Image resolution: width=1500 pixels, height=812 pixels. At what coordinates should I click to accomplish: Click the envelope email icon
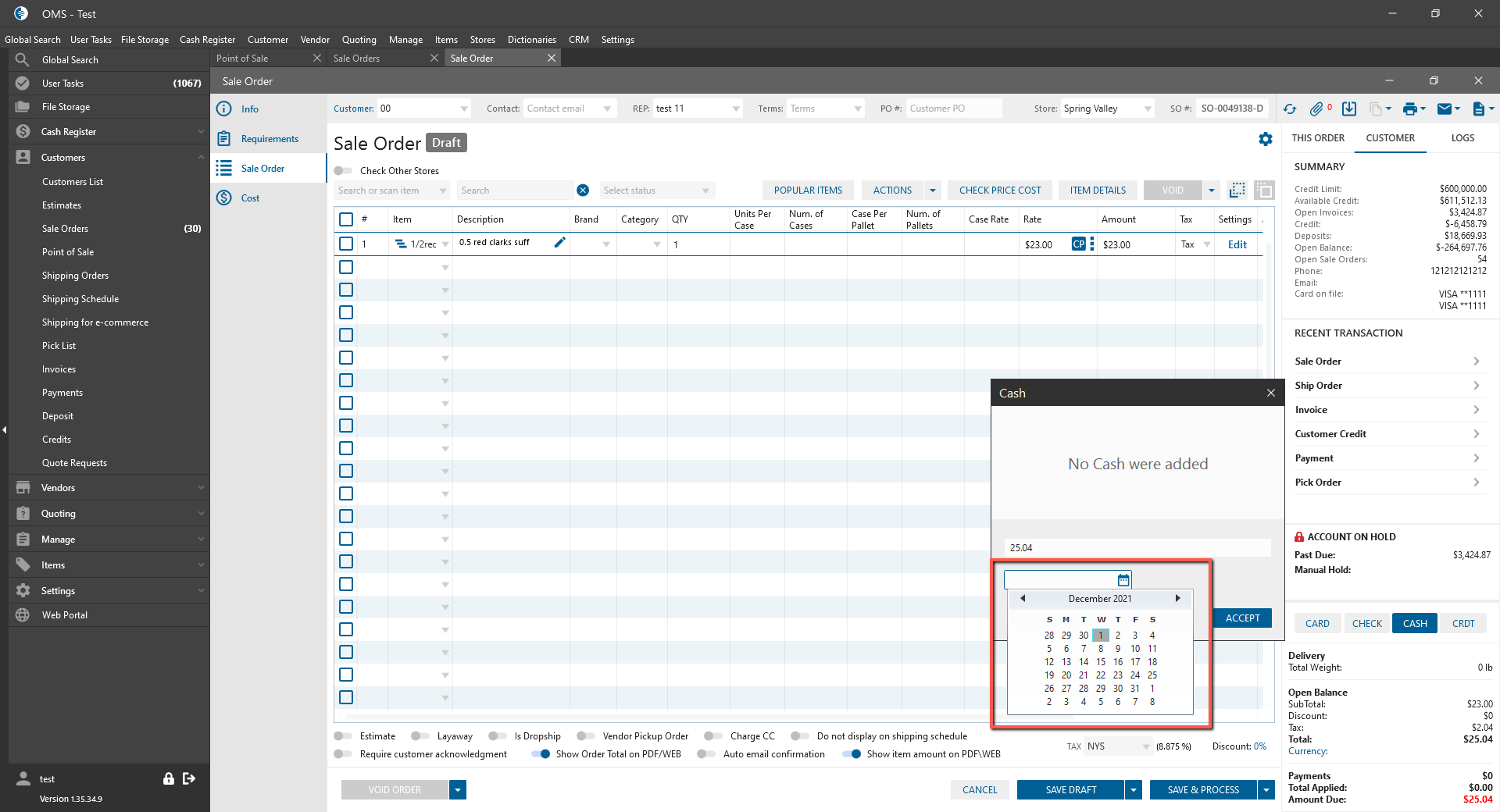[1445, 109]
